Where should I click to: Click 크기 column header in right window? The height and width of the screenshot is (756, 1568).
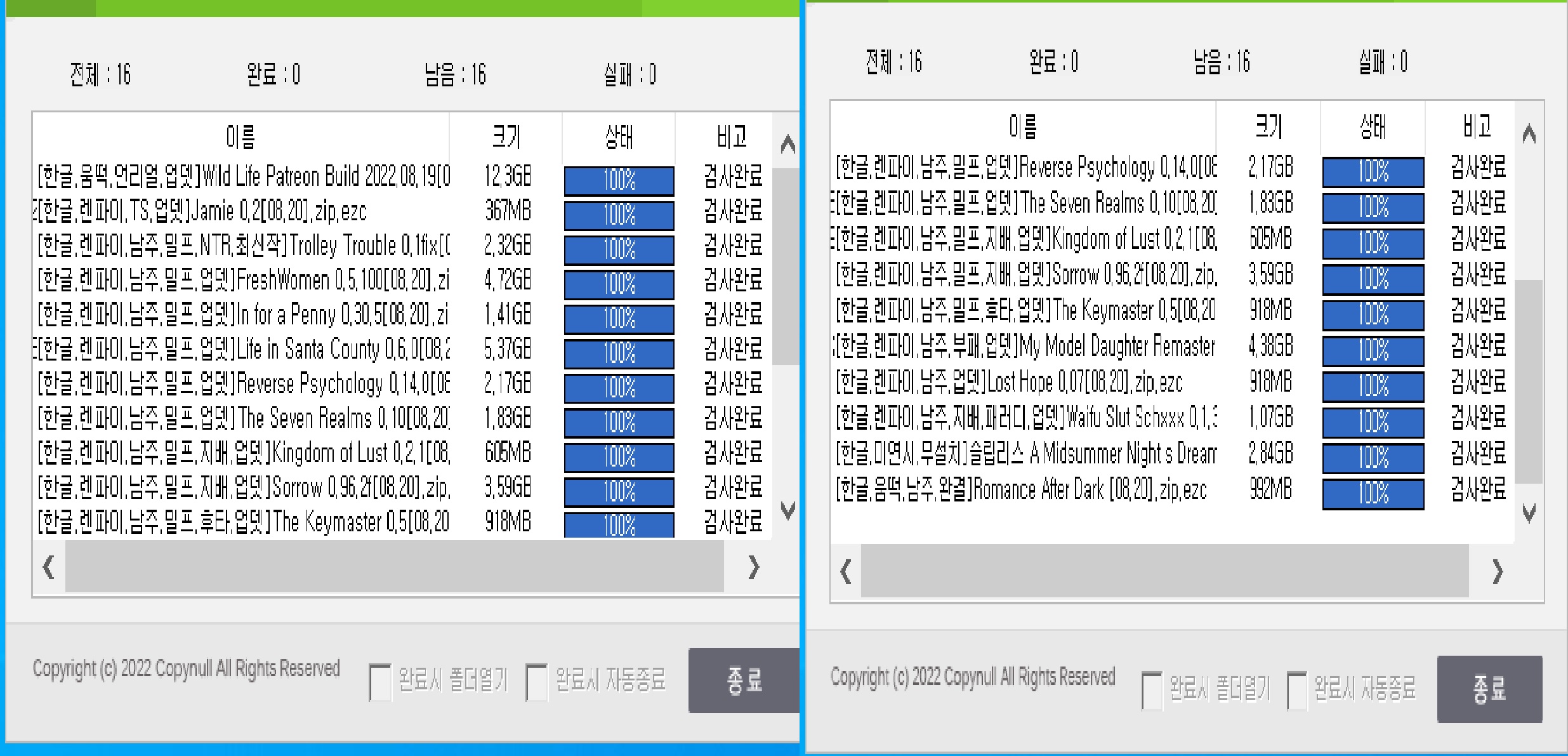tap(1268, 126)
